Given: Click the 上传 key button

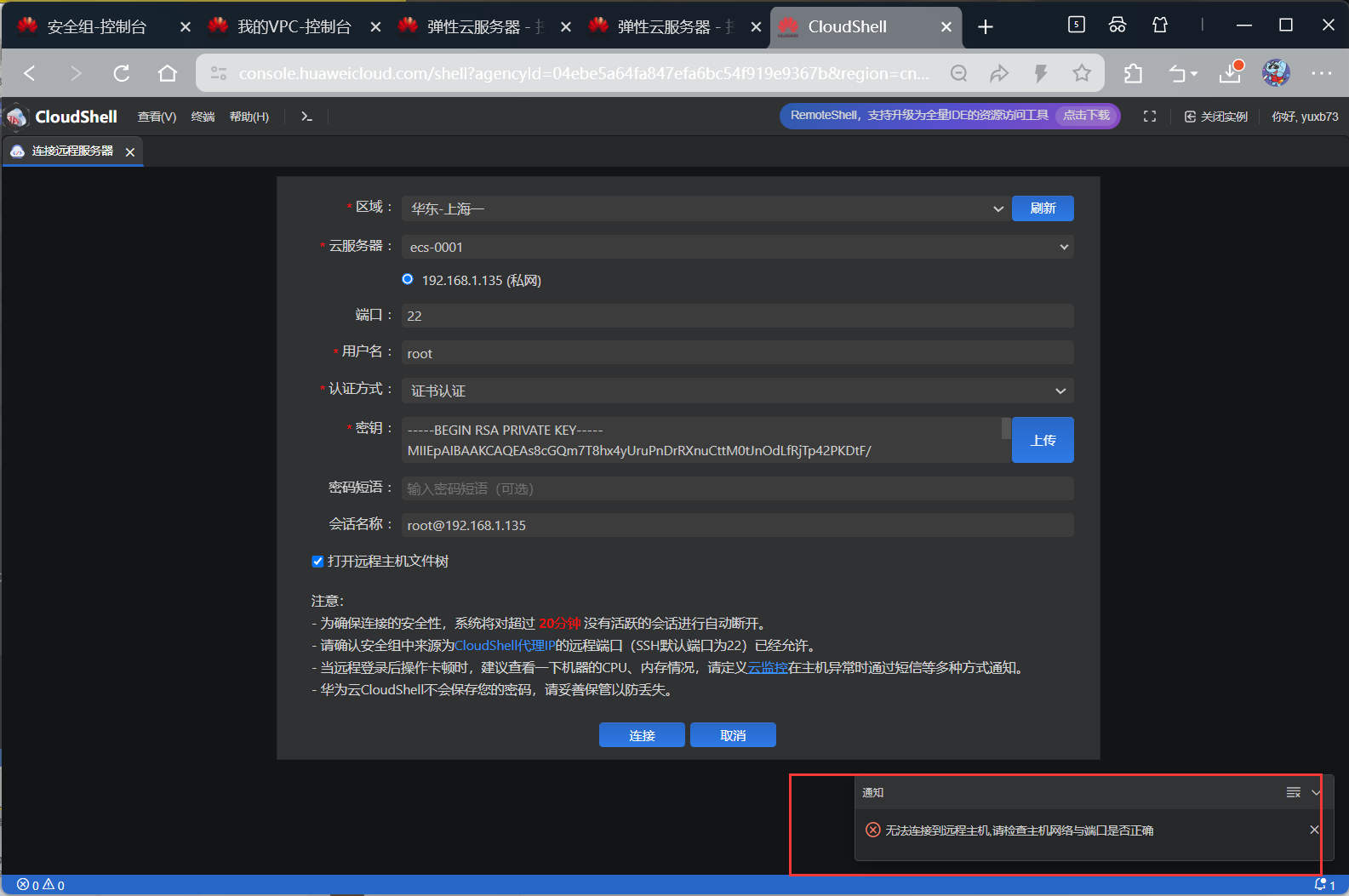Looking at the screenshot, I should click(x=1043, y=440).
